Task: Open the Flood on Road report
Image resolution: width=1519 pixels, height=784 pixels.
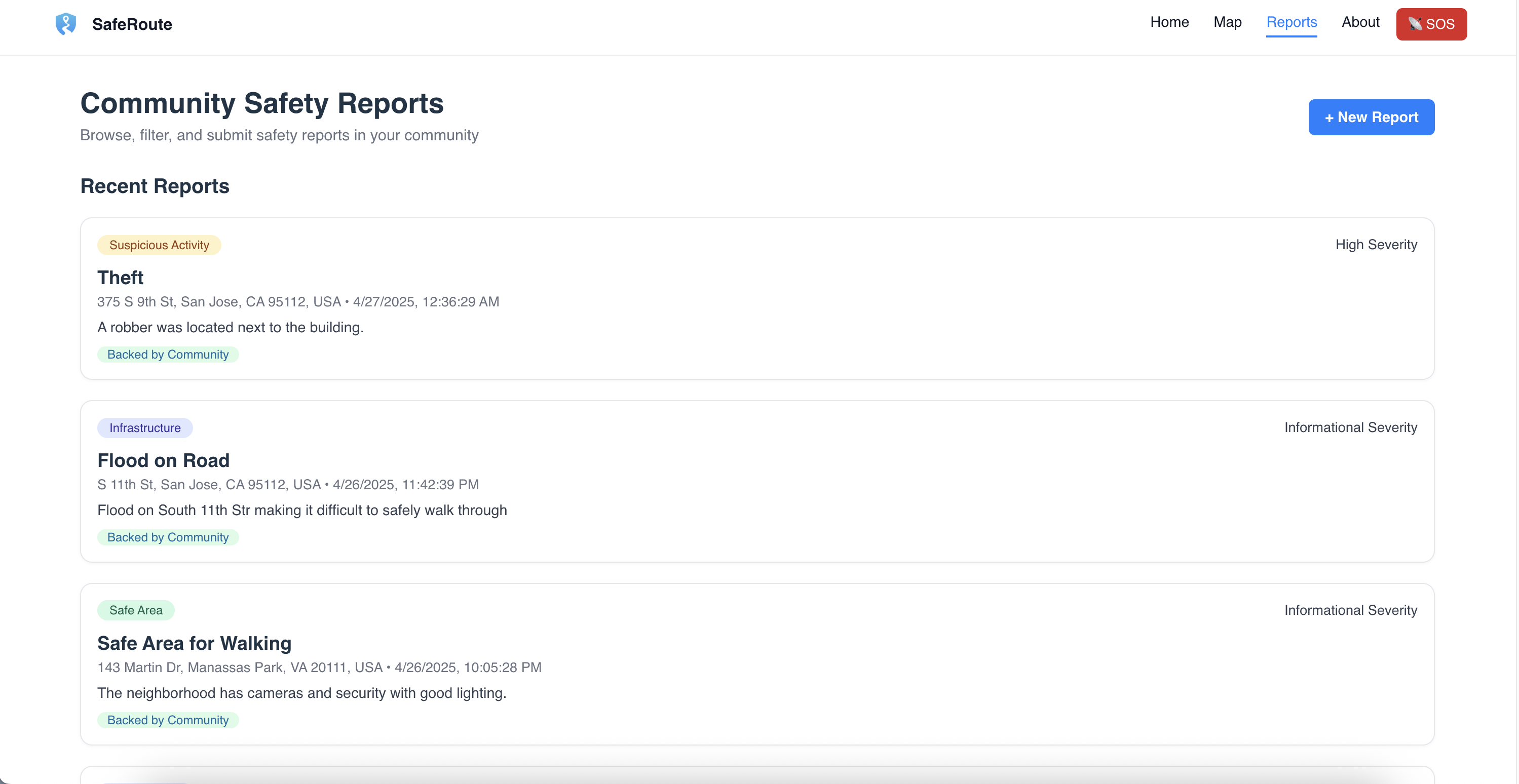Action: point(163,460)
